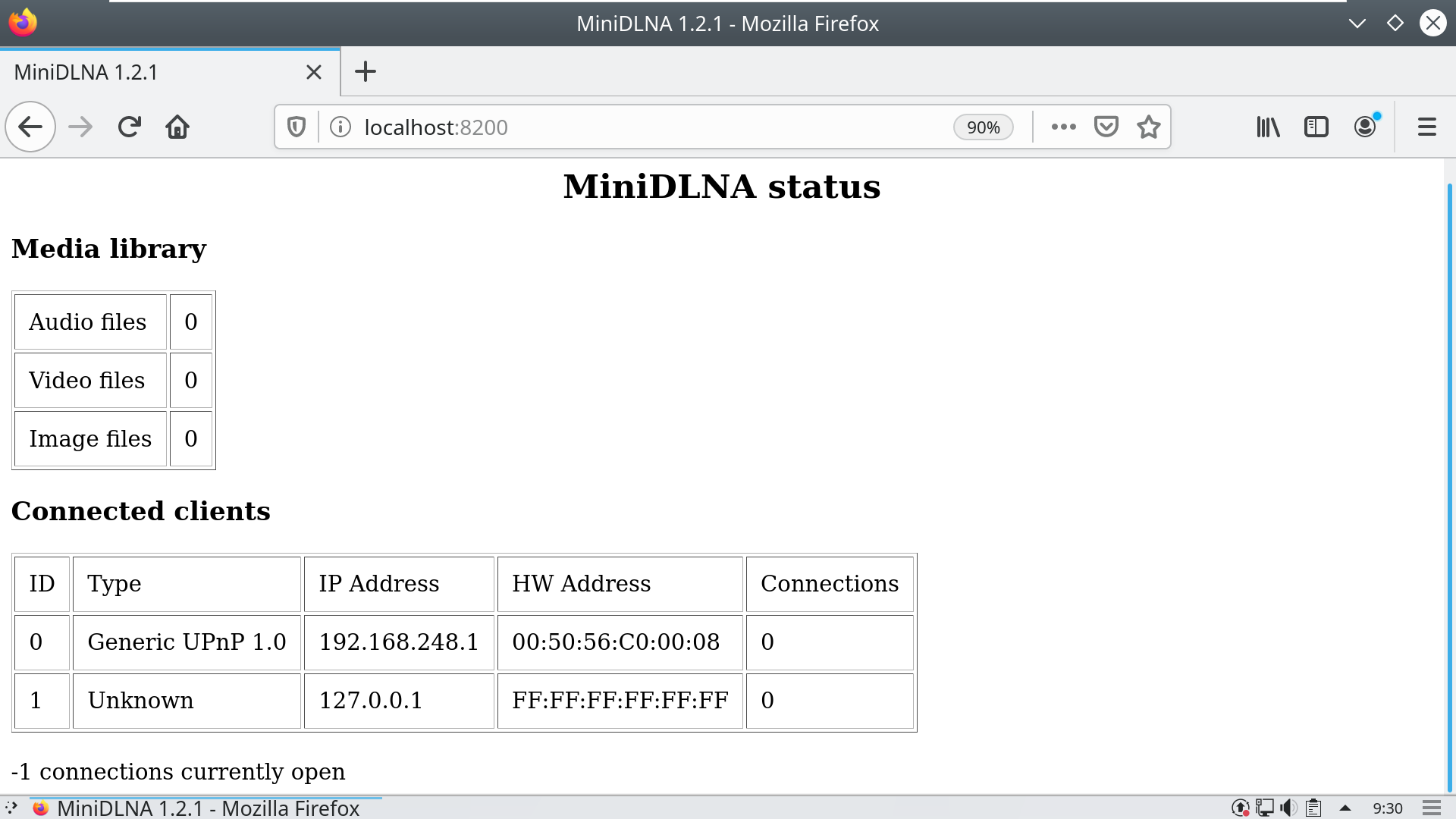Open the Library bookmarks and history

(x=1268, y=127)
